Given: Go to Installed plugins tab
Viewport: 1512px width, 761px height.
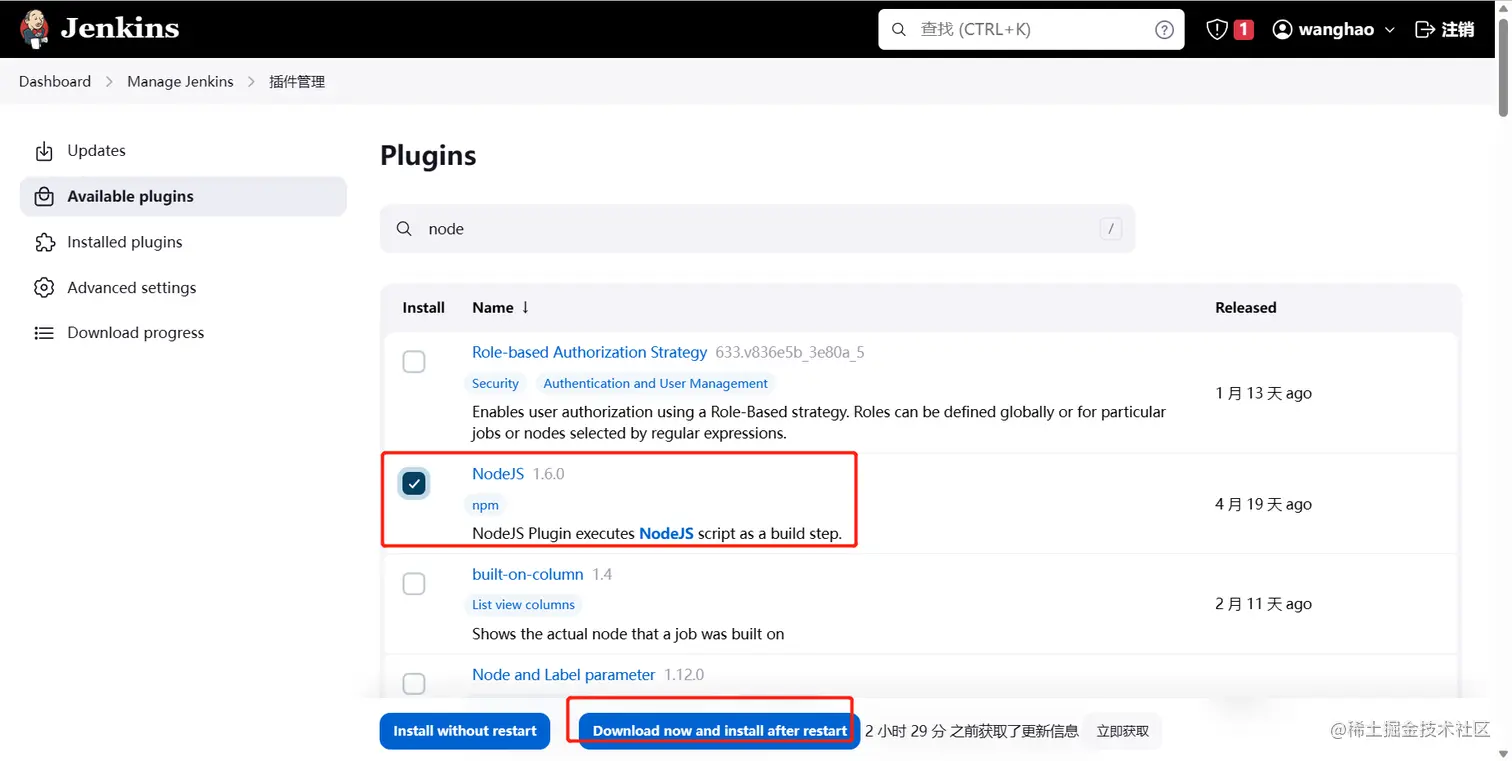Looking at the screenshot, I should coord(183,242).
